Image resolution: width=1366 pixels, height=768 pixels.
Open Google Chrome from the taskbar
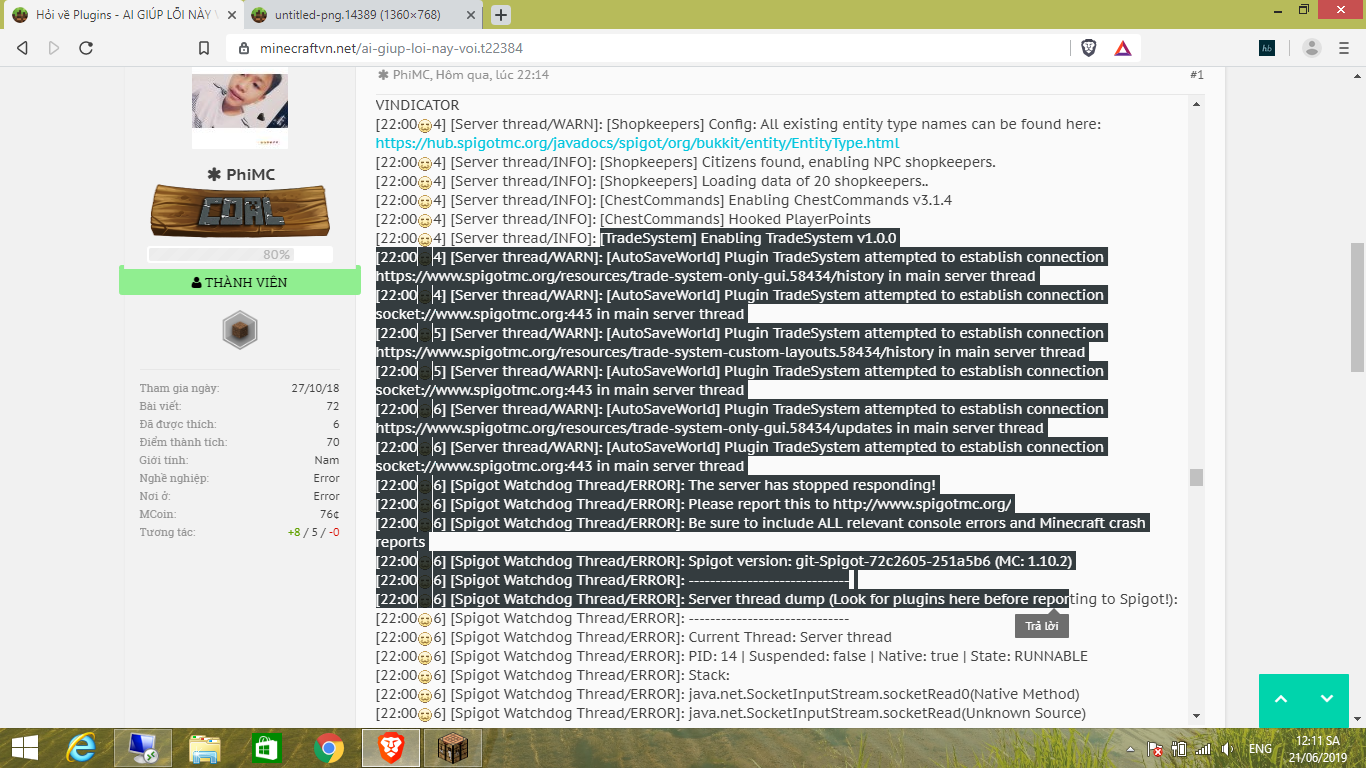[x=329, y=748]
